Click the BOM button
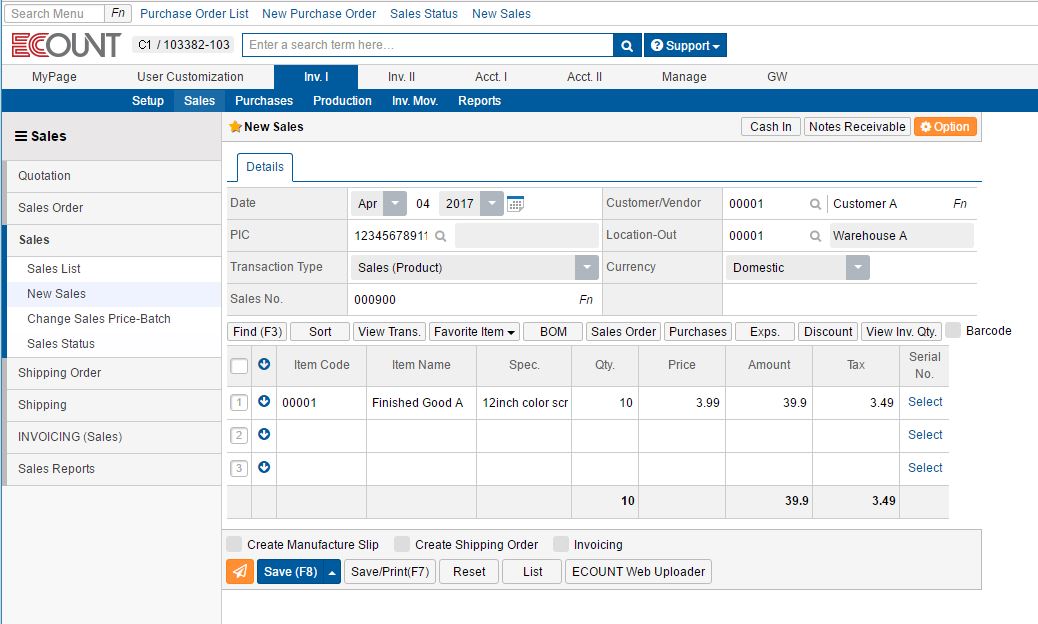Image resolution: width=1038 pixels, height=624 pixels. point(553,332)
